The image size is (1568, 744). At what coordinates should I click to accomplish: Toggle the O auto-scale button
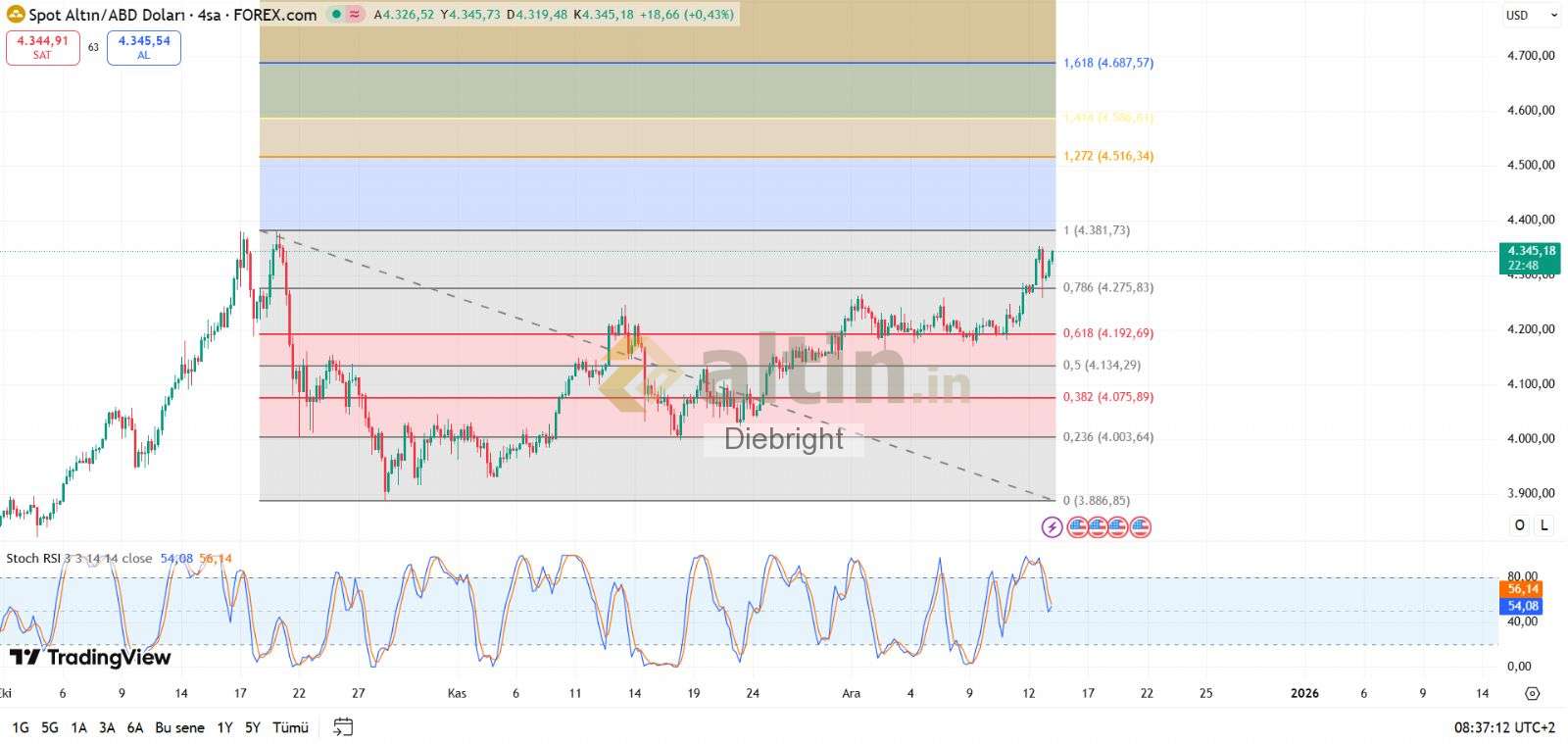click(1519, 525)
